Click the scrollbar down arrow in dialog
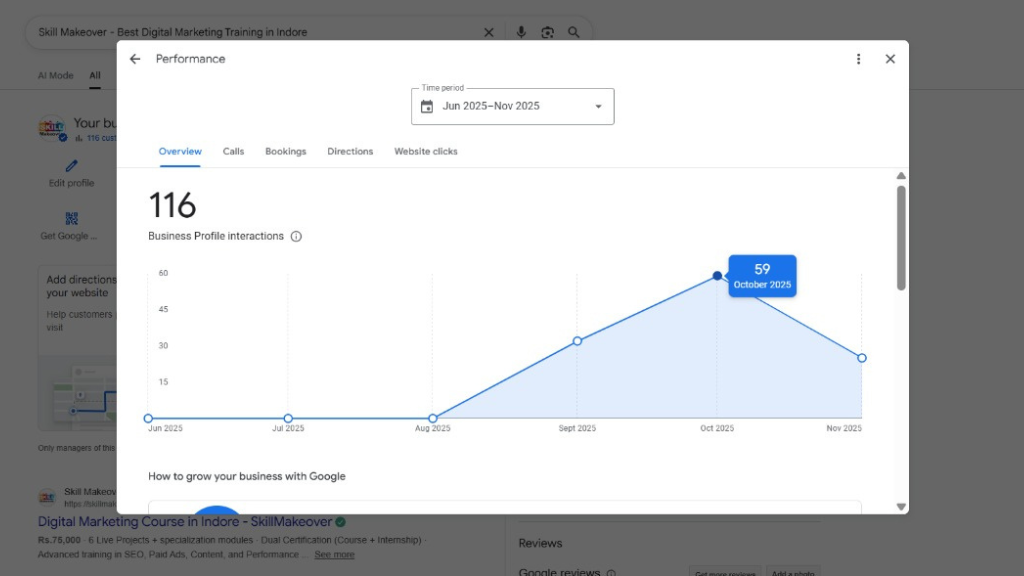 click(901, 507)
